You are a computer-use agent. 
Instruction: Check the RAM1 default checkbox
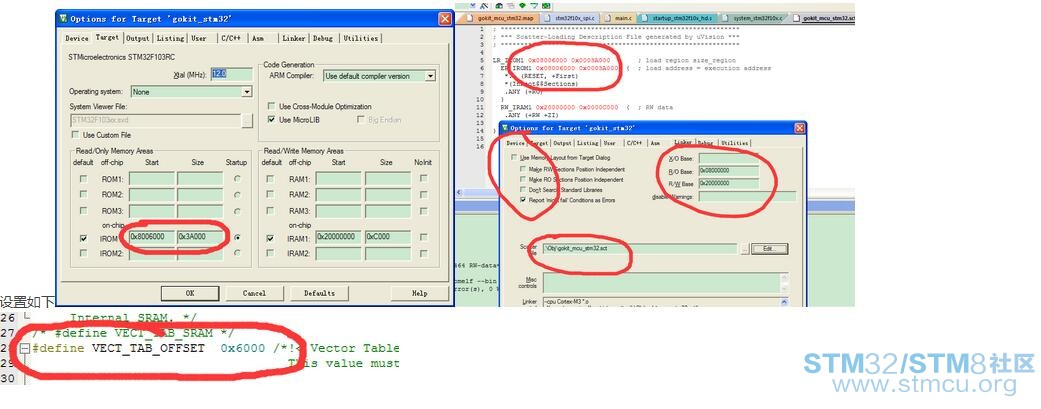(270, 179)
